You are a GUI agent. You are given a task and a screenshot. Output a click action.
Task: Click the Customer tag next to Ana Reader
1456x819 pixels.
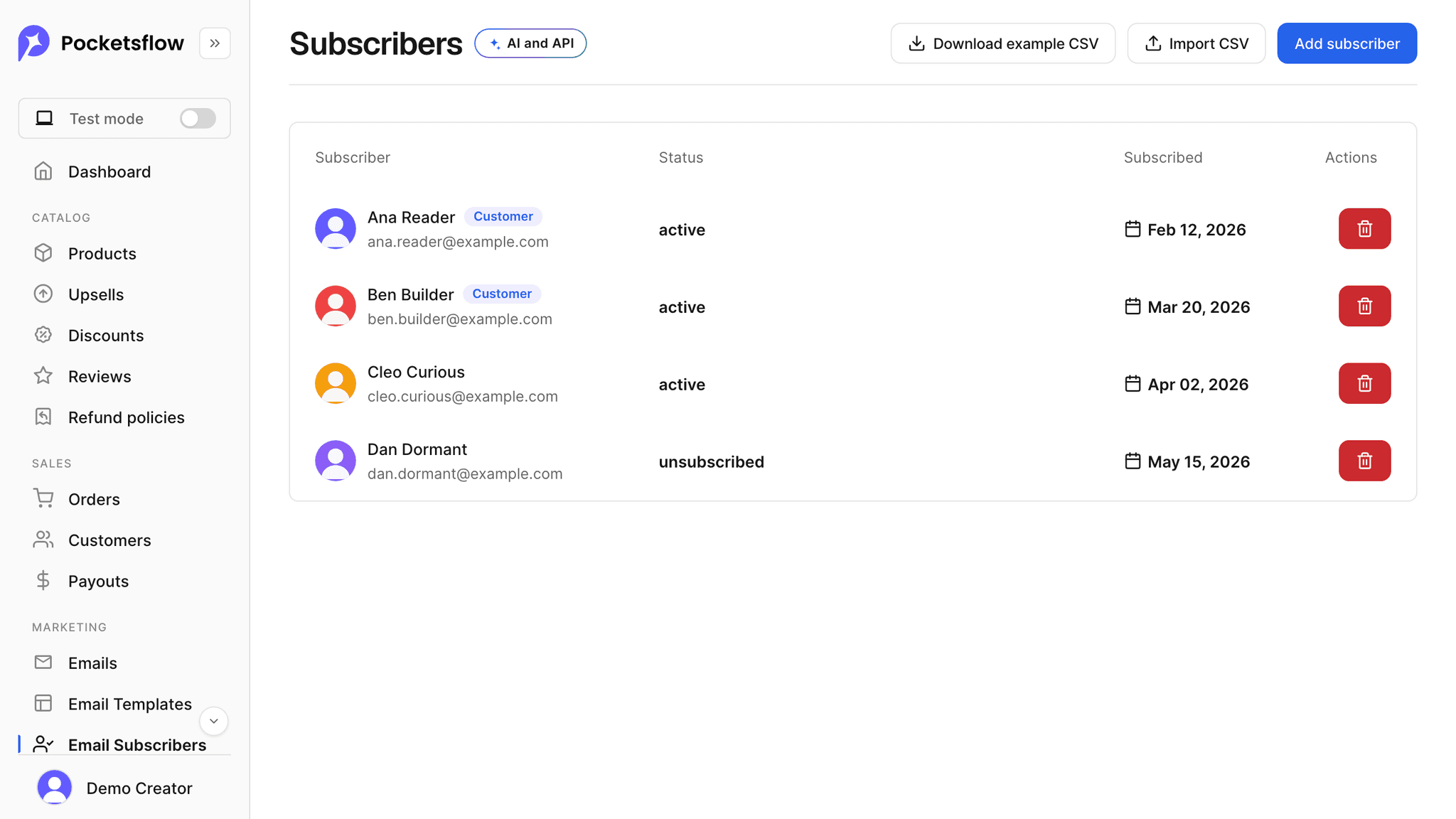[x=503, y=216]
